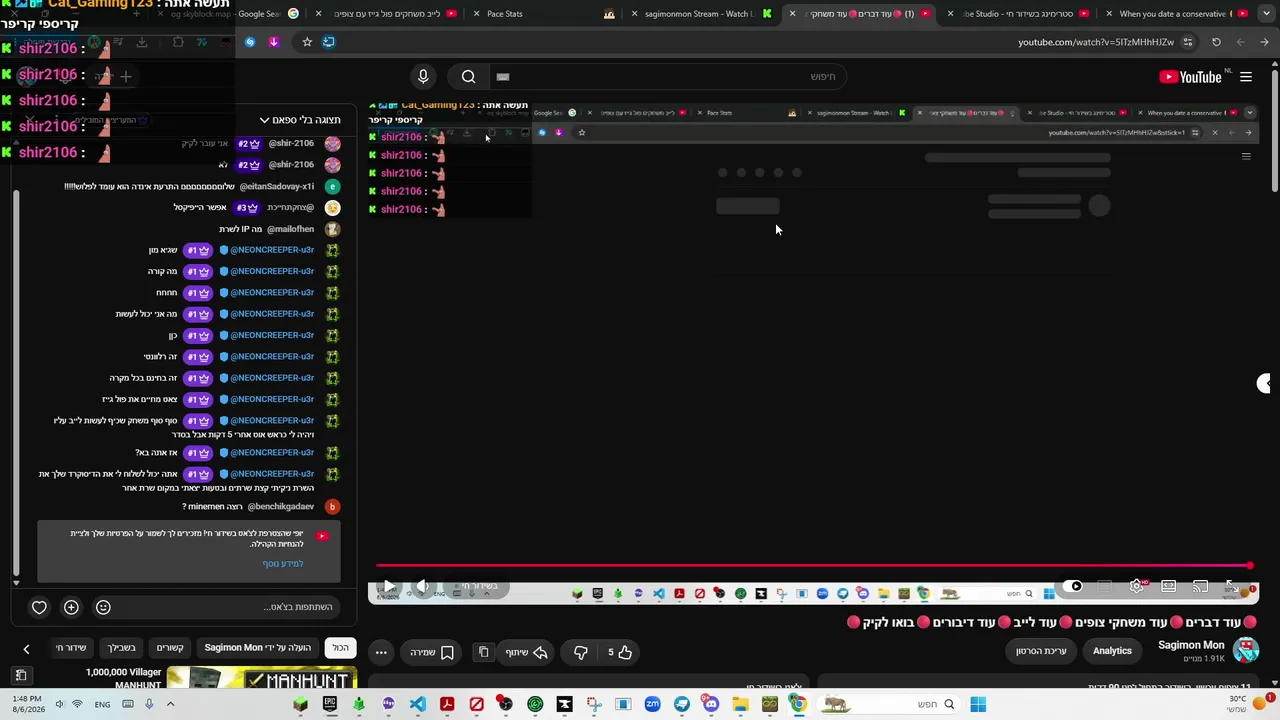Go to YouTube home via the logo
Viewport: 1280px width, 720px height.
[1190, 77]
